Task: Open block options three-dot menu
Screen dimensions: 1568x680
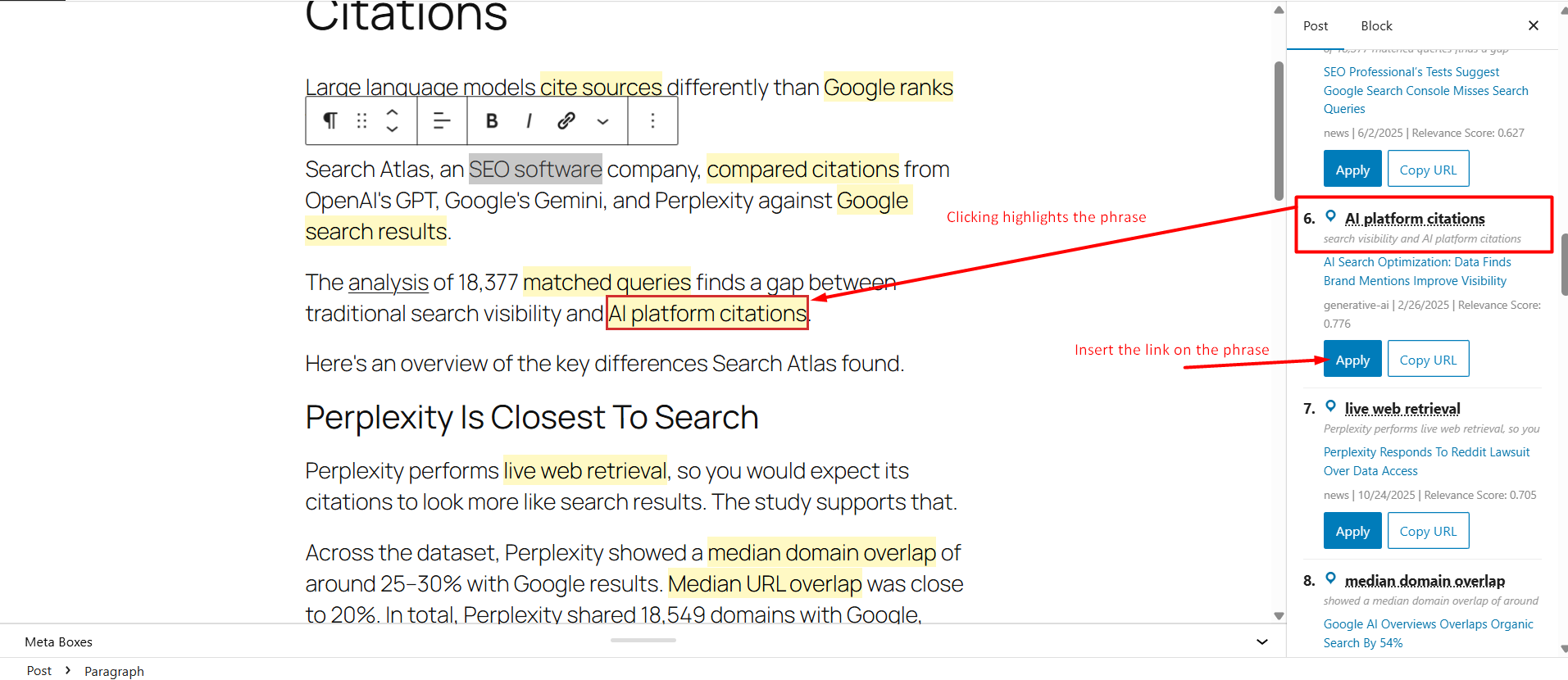Action: pos(652,121)
